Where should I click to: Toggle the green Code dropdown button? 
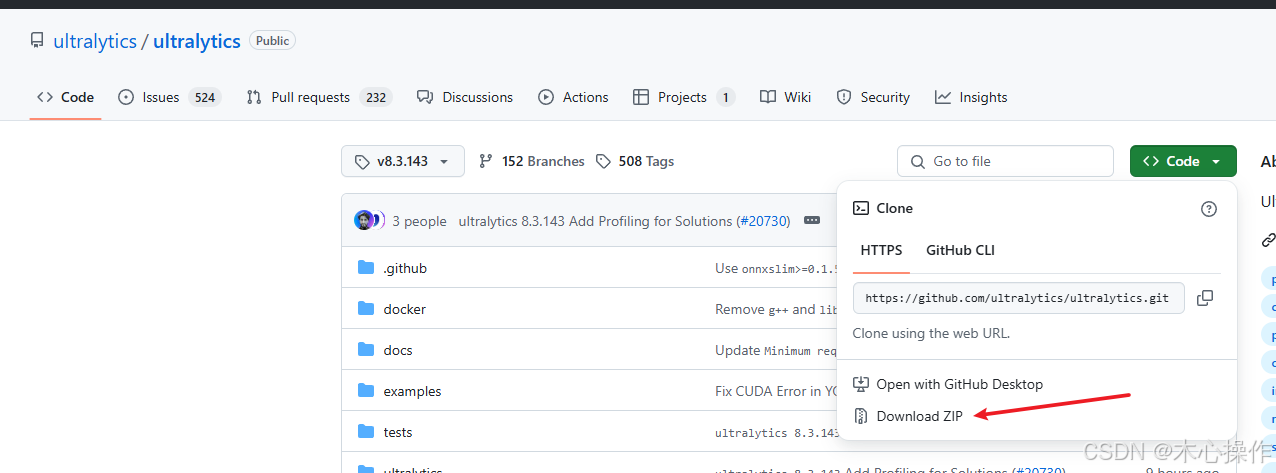[1183, 161]
